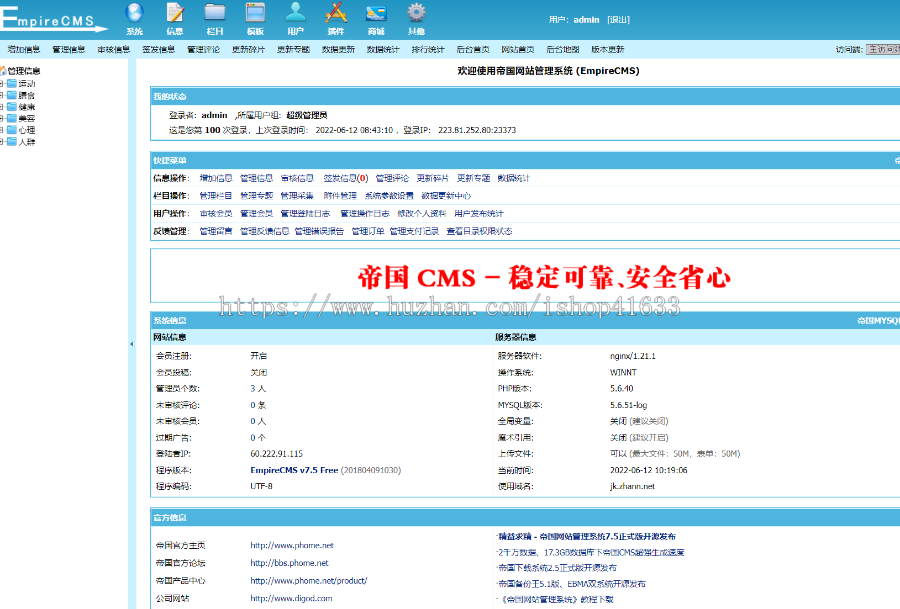Open the 商城 (Shop) card icon
This screenshot has width=900, height=609.
pos(376,13)
